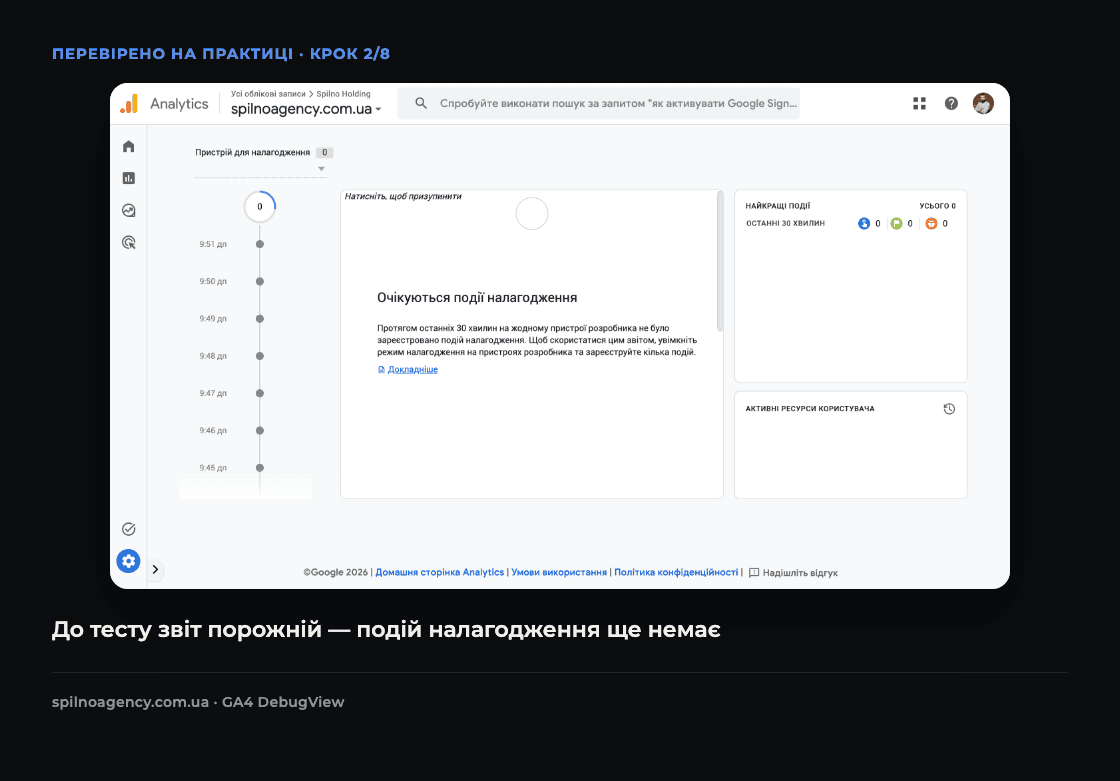Click 'Надішліть відгук' feedback button

[793, 572]
